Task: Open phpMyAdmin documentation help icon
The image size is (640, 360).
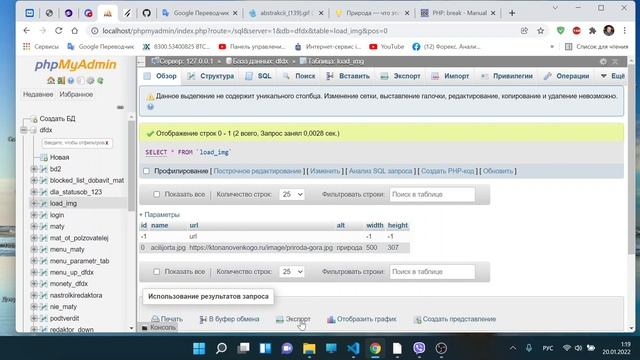Action: (71, 80)
